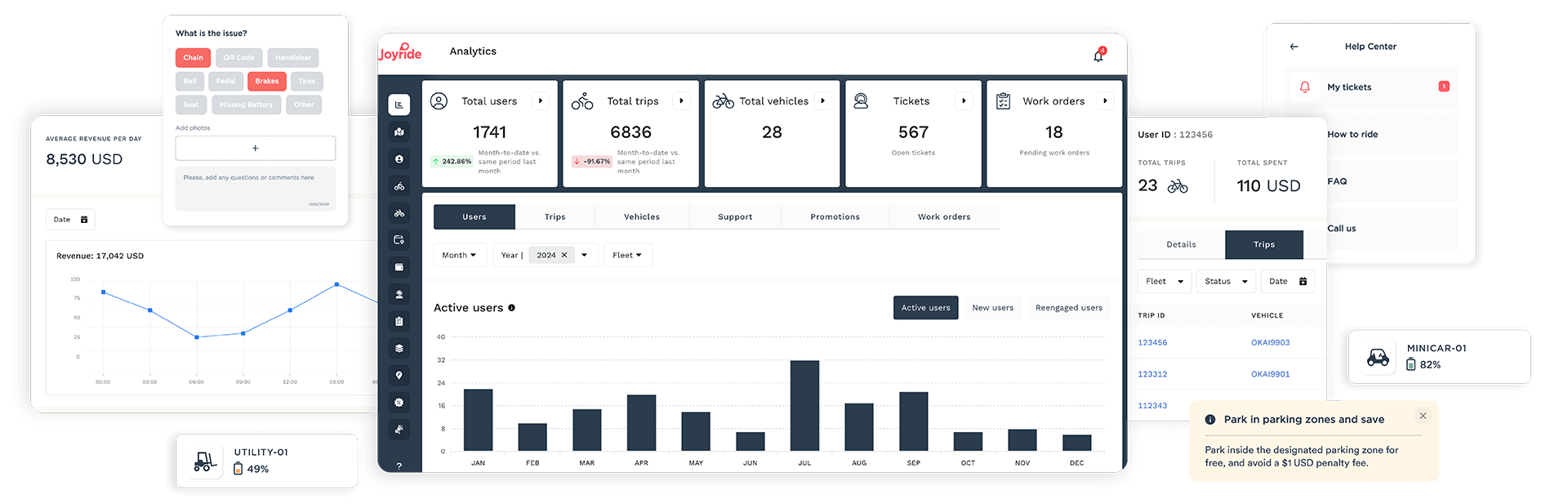Click the JUL bar in chart
Viewport: 1568px width, 504px height.
[804, 405]
